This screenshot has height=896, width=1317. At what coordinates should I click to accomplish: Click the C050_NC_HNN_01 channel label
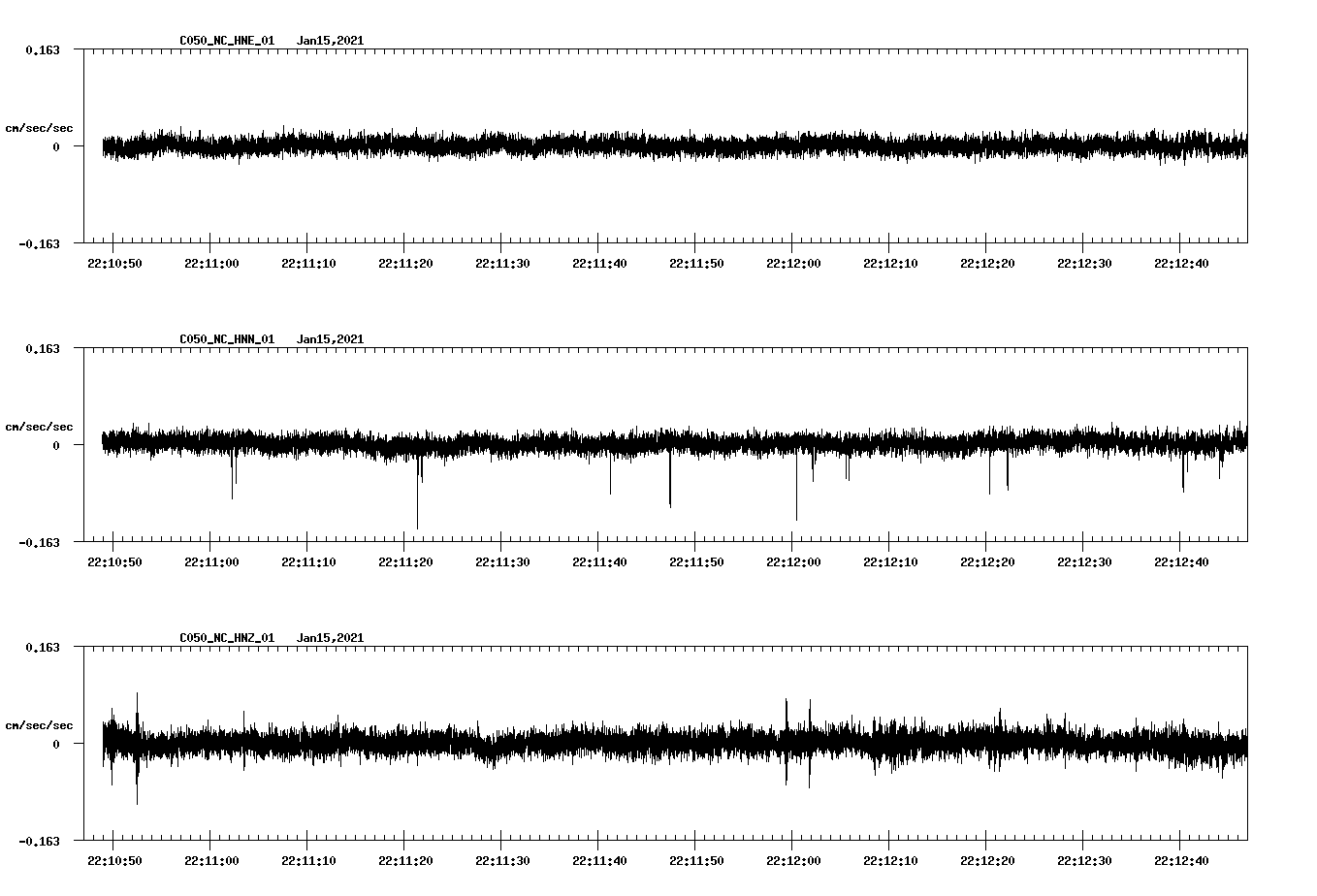click(225, 338)
